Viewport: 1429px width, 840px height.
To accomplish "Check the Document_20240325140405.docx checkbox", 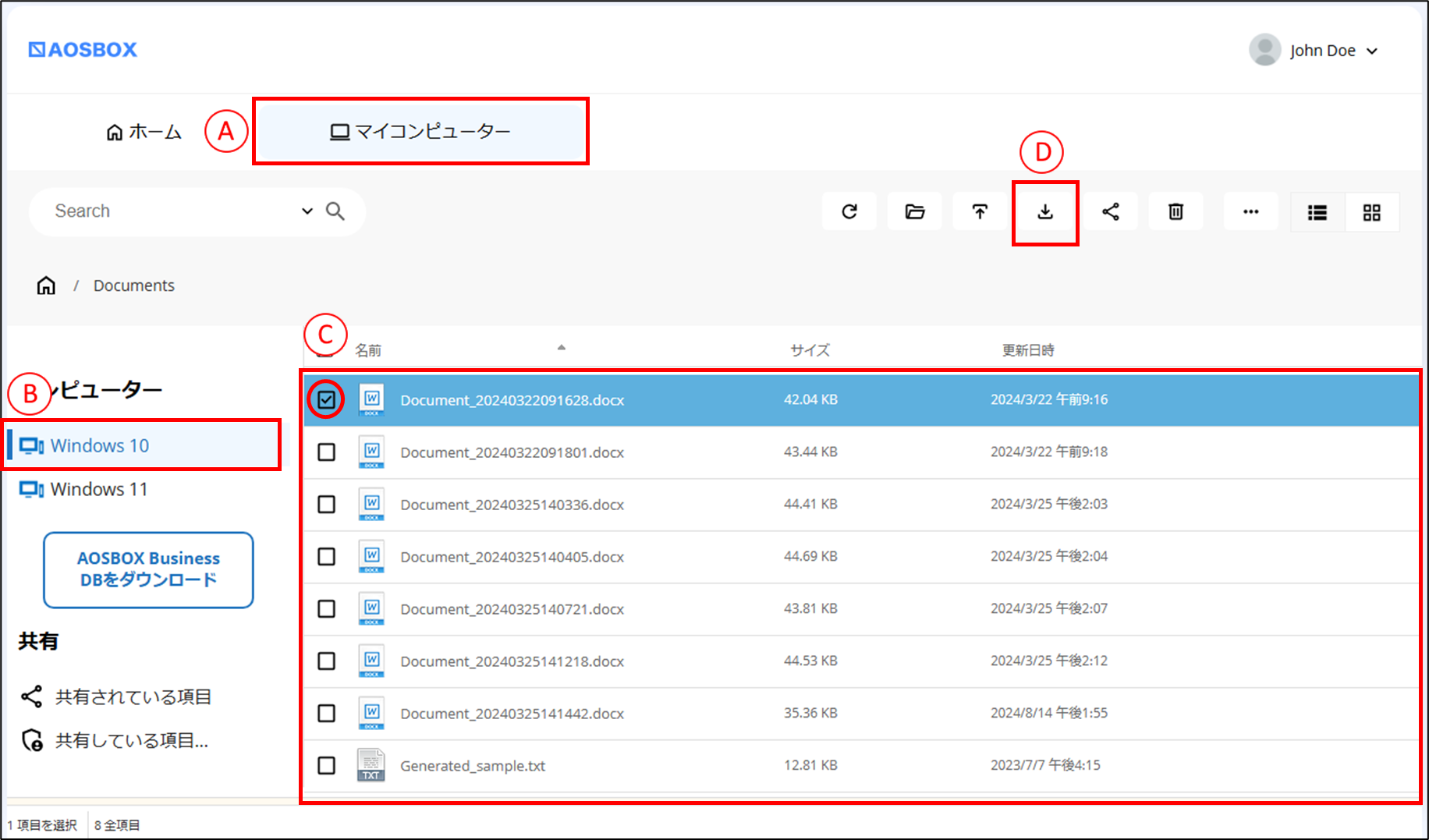I will (327, 557).
